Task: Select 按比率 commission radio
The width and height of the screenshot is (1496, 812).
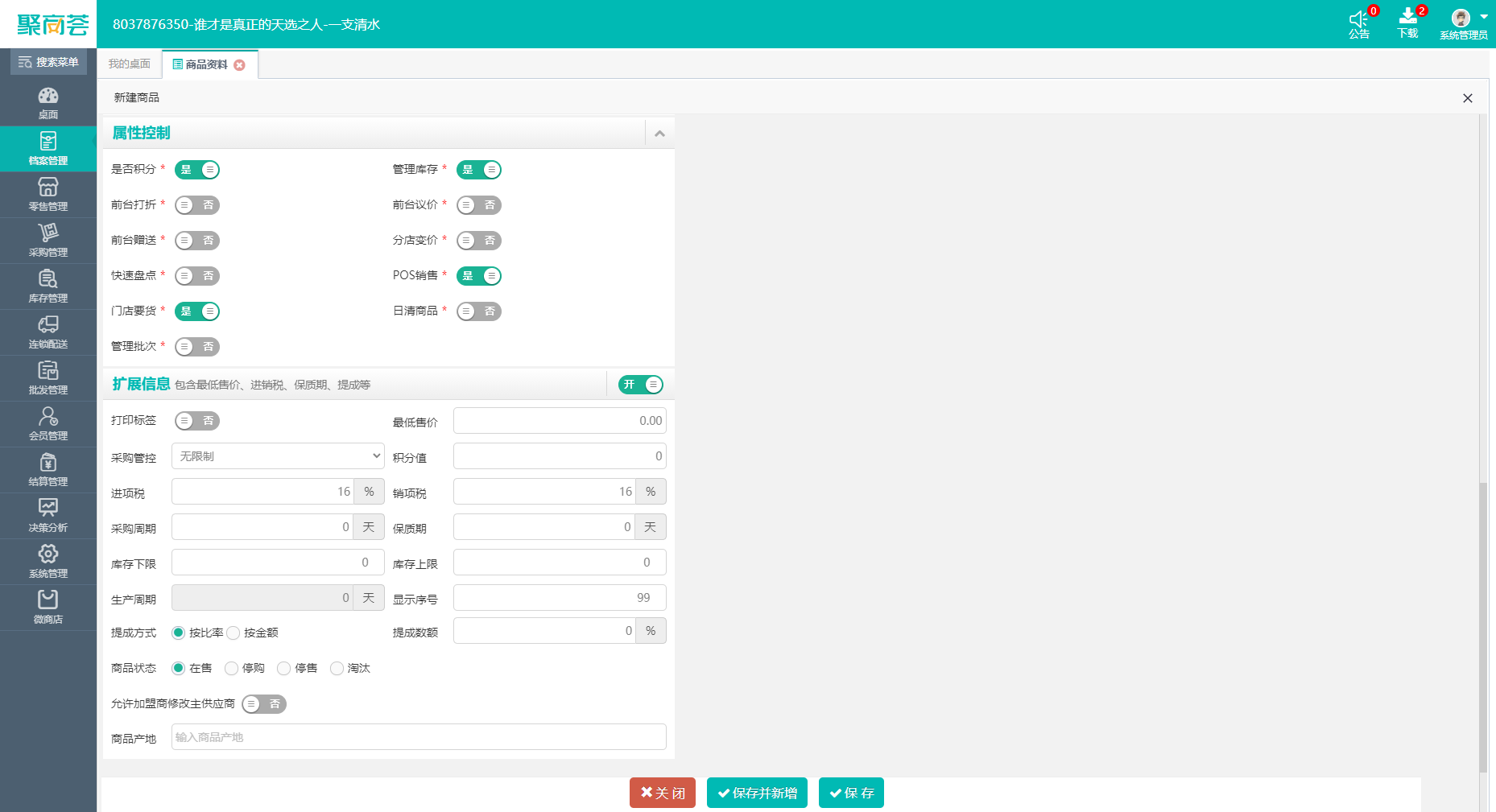Action: pos(179,633)
